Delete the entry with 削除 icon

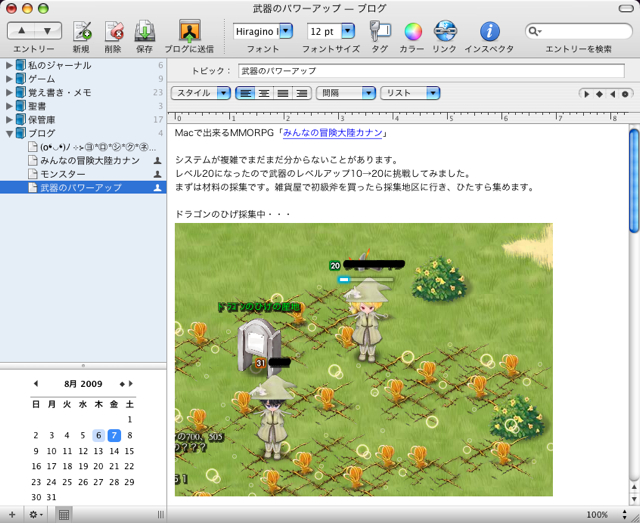click(113, 31)
